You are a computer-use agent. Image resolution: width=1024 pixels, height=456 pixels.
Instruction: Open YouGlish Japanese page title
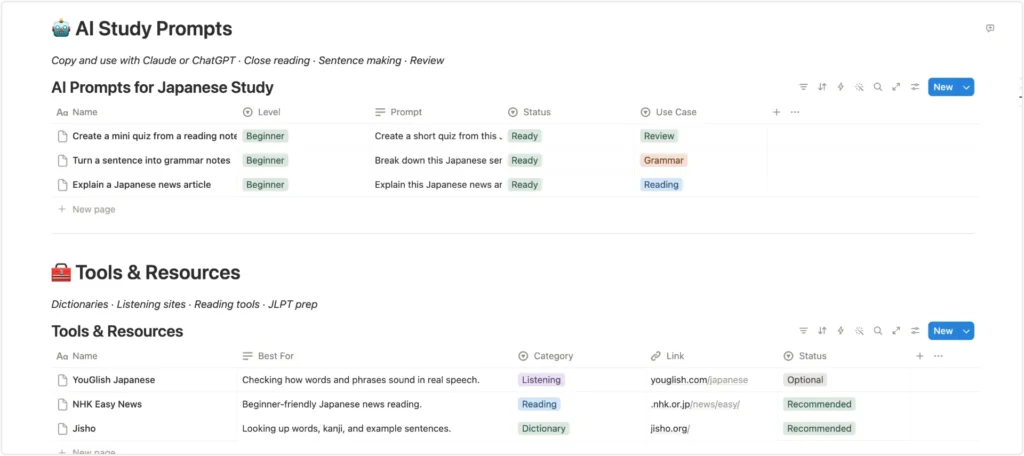point(114,380)
